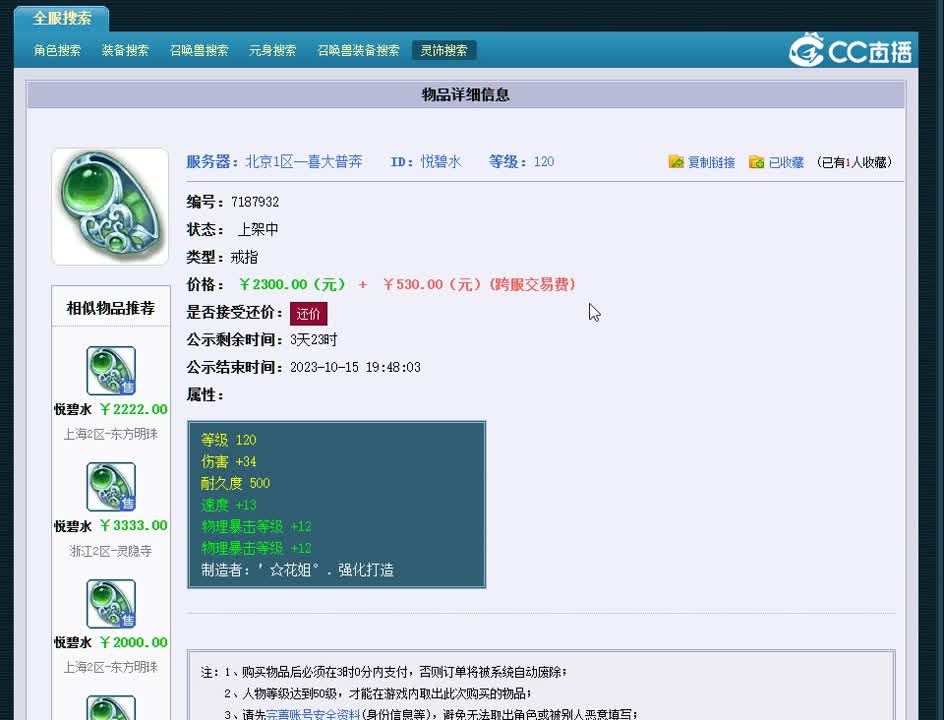The width and height of the screenshot is (944, 720).
Task: Click the ￥3333.00 price text
Action: (134, 526)
